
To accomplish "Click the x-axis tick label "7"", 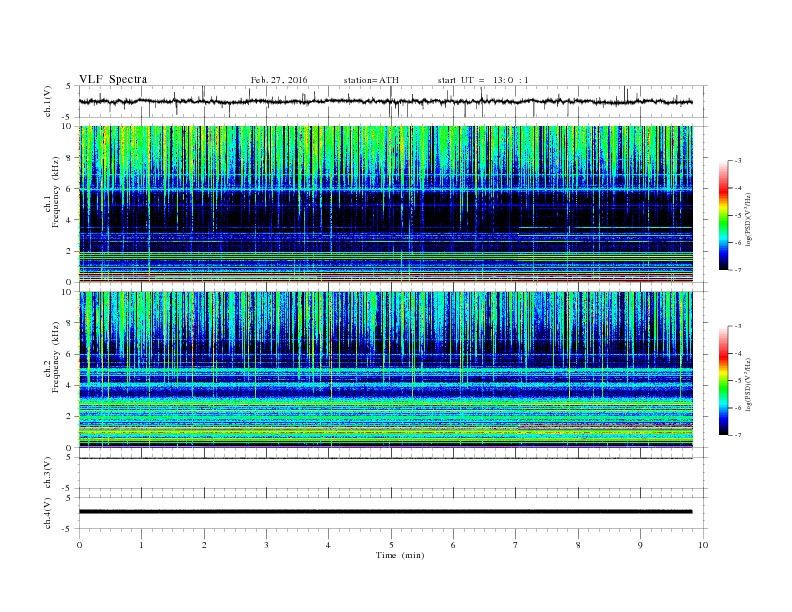I will [516, 545].
